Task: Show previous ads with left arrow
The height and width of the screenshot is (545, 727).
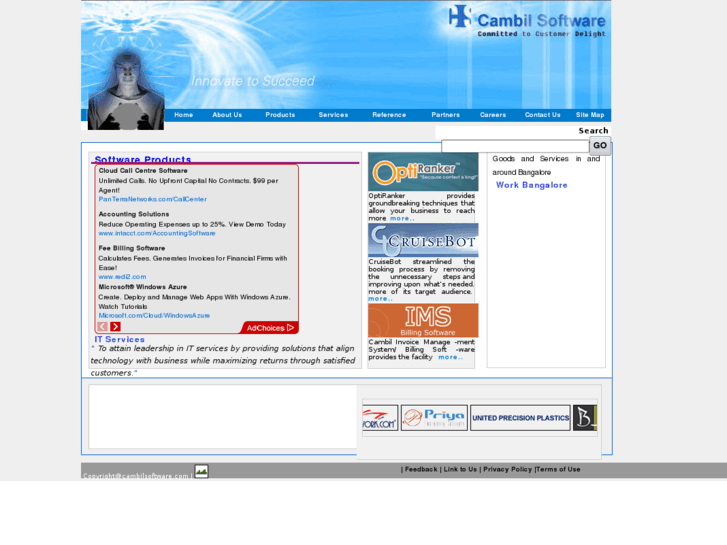Action: pos(103,327)
